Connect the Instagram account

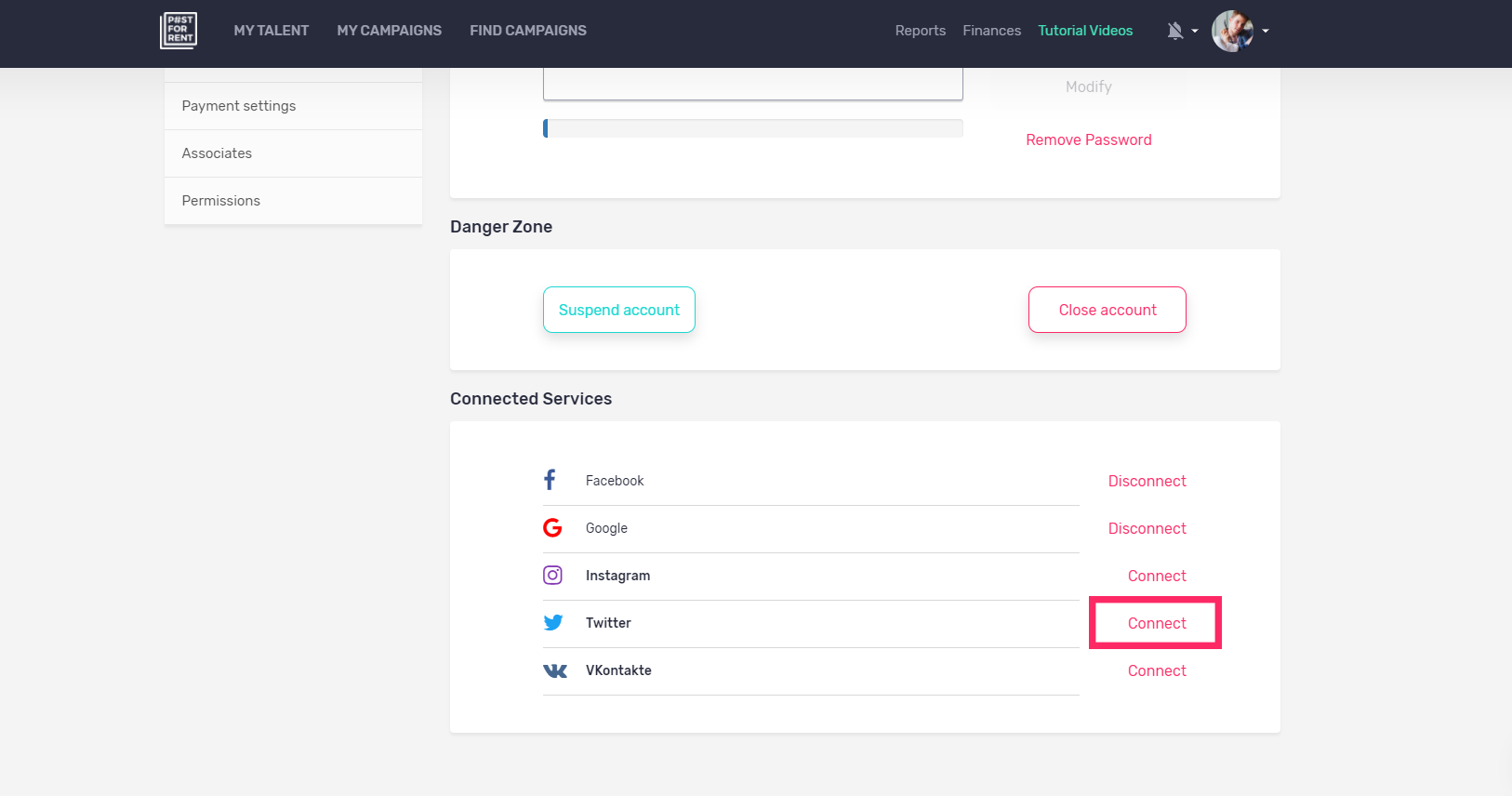click(x=1157, y=576)
